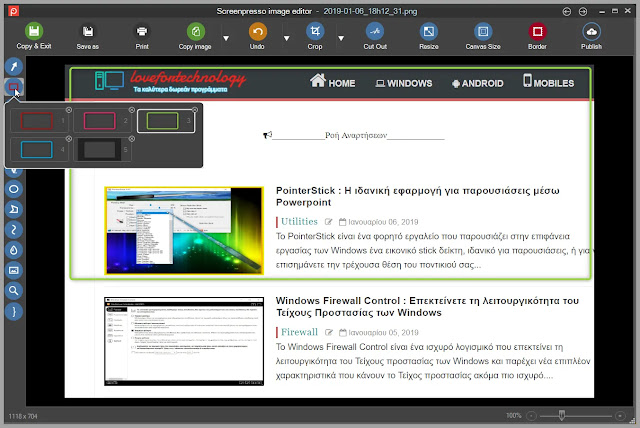Click the zoom out circle button

[531, 416]
